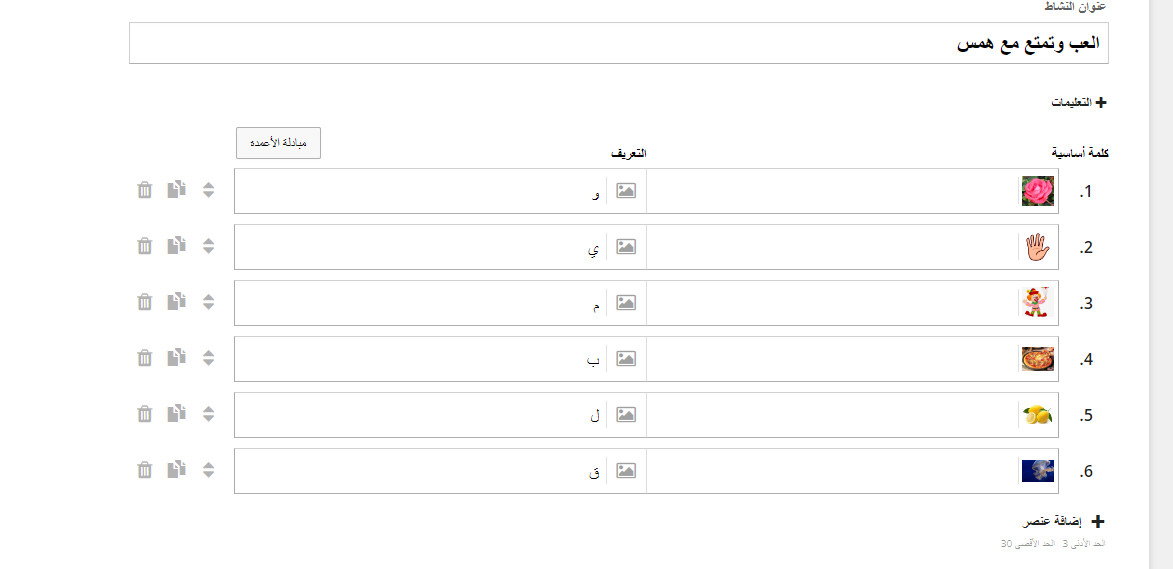Select the rose thumbnail in row 1

[x=1038, y=191]
